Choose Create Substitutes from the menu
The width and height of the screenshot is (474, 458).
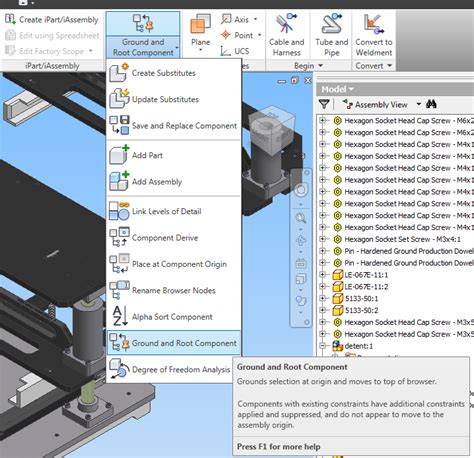(173, 73)
